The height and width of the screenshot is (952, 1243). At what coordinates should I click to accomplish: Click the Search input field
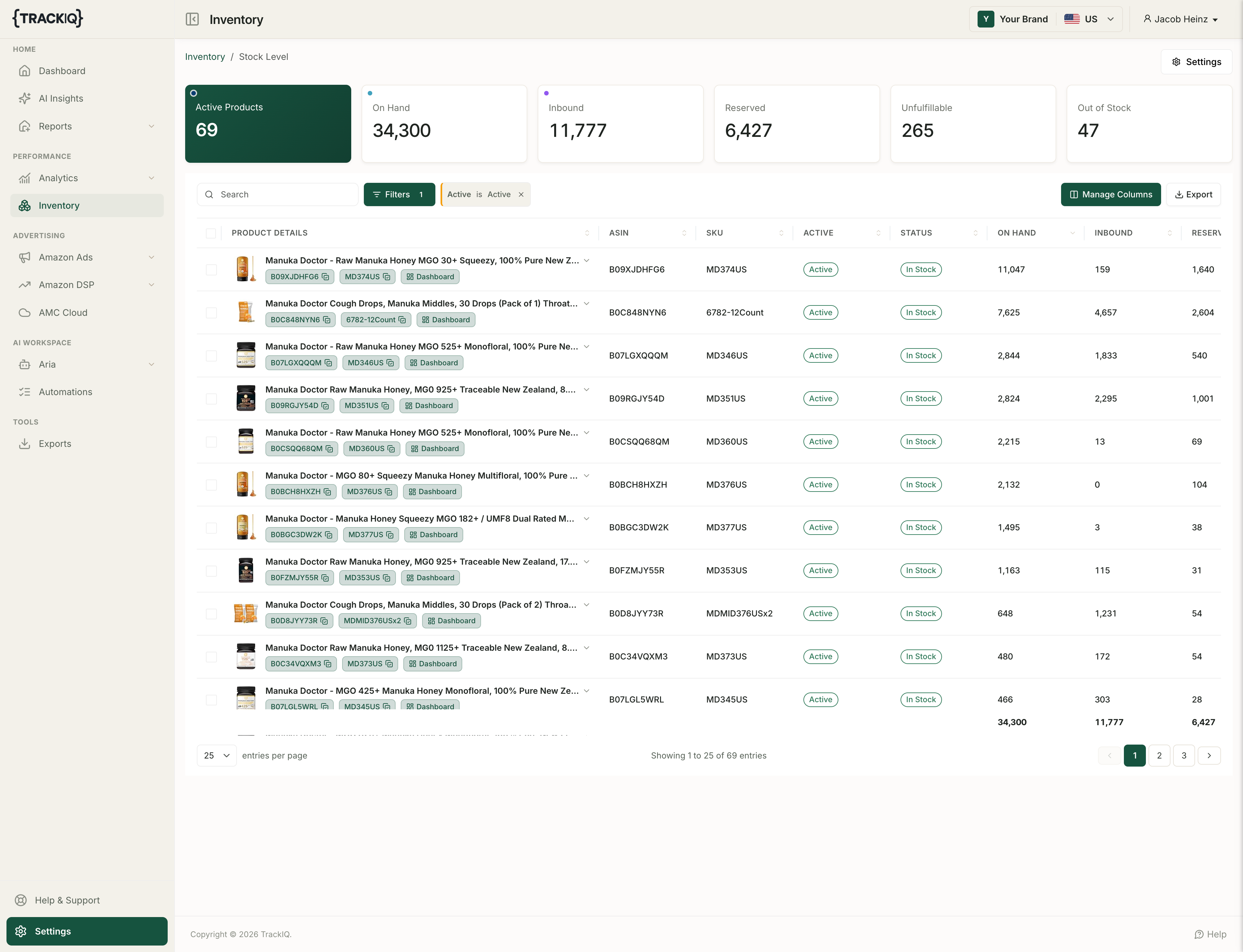(x=278, y=195)
